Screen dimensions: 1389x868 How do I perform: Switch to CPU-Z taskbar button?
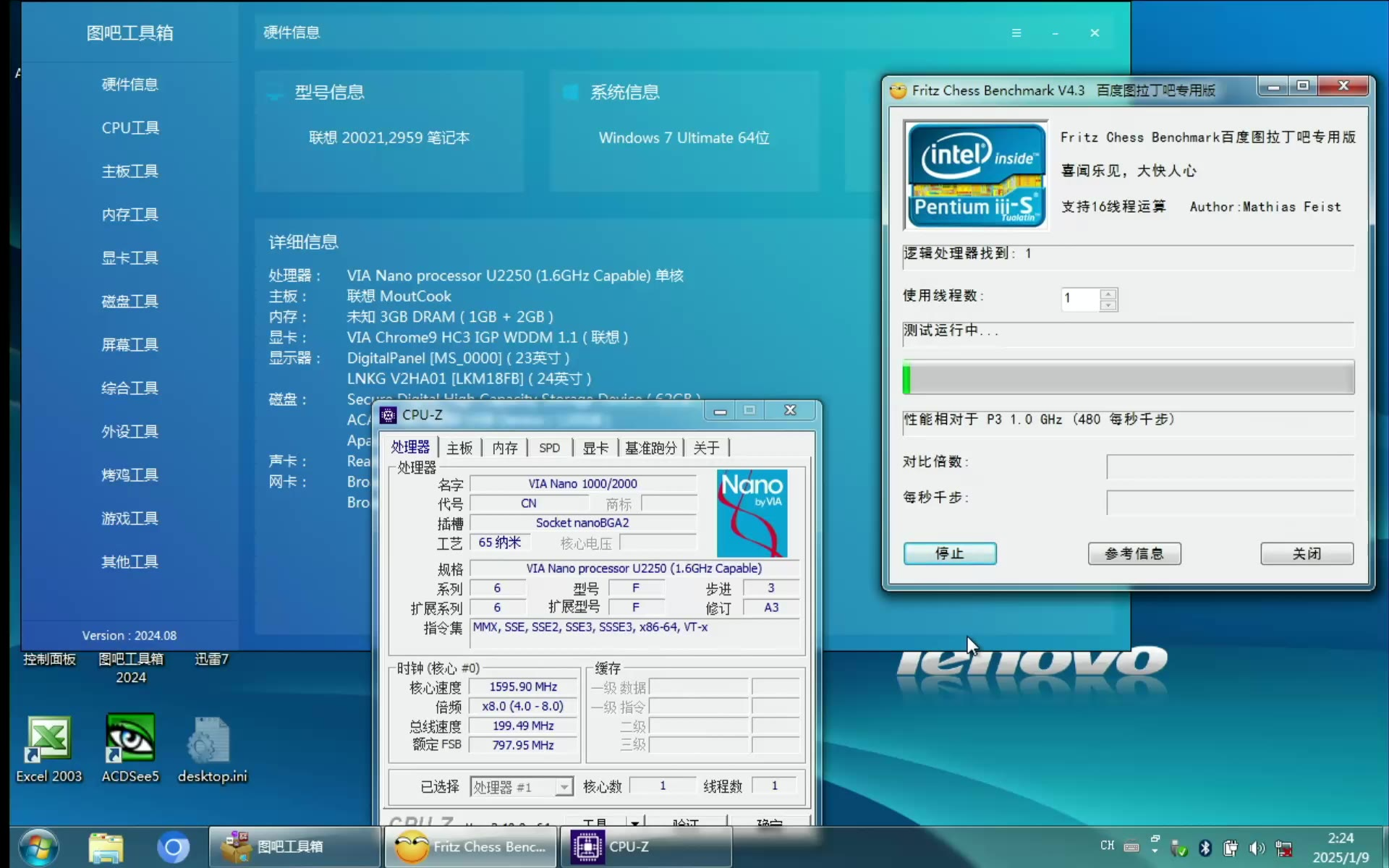pyautogui.click(x=647, y=846)
